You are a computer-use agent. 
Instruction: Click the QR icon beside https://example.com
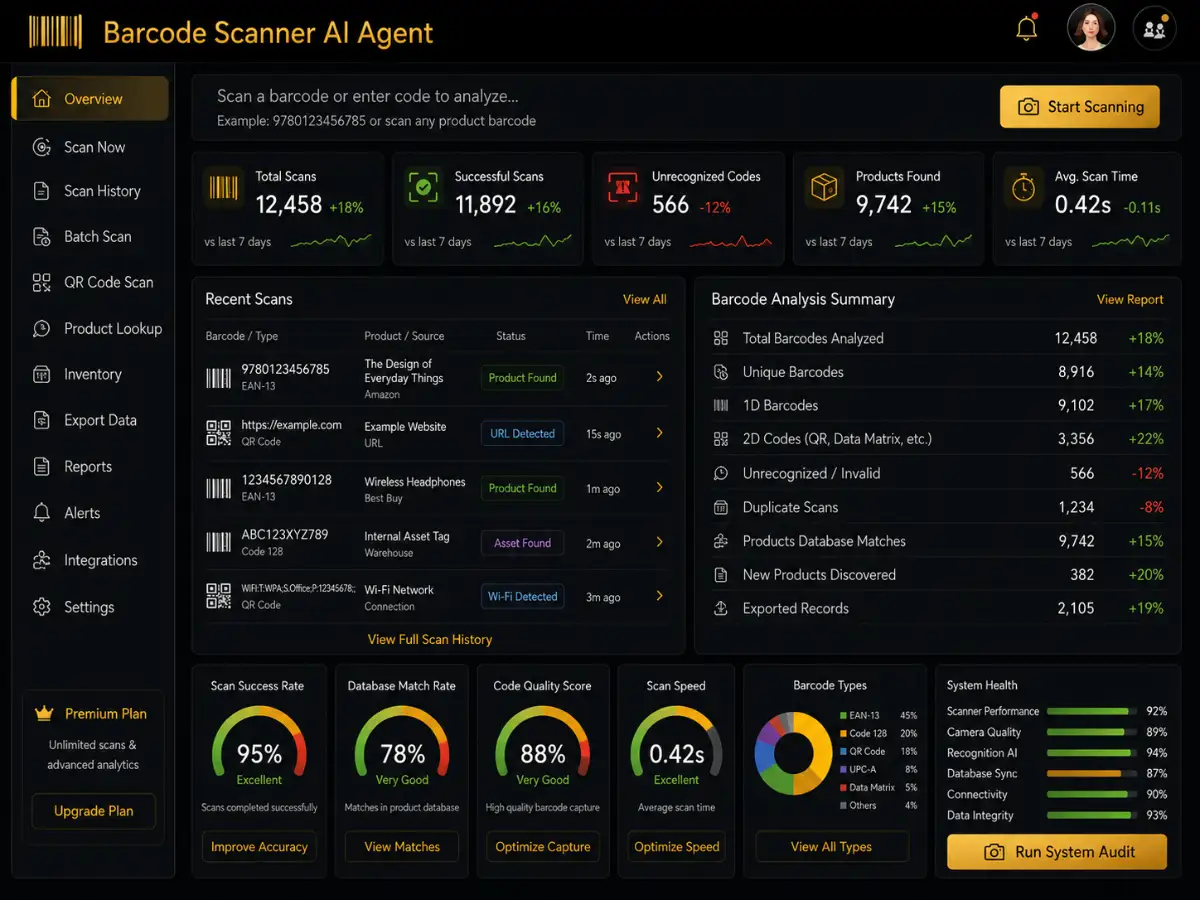click(x=218, y=433)
